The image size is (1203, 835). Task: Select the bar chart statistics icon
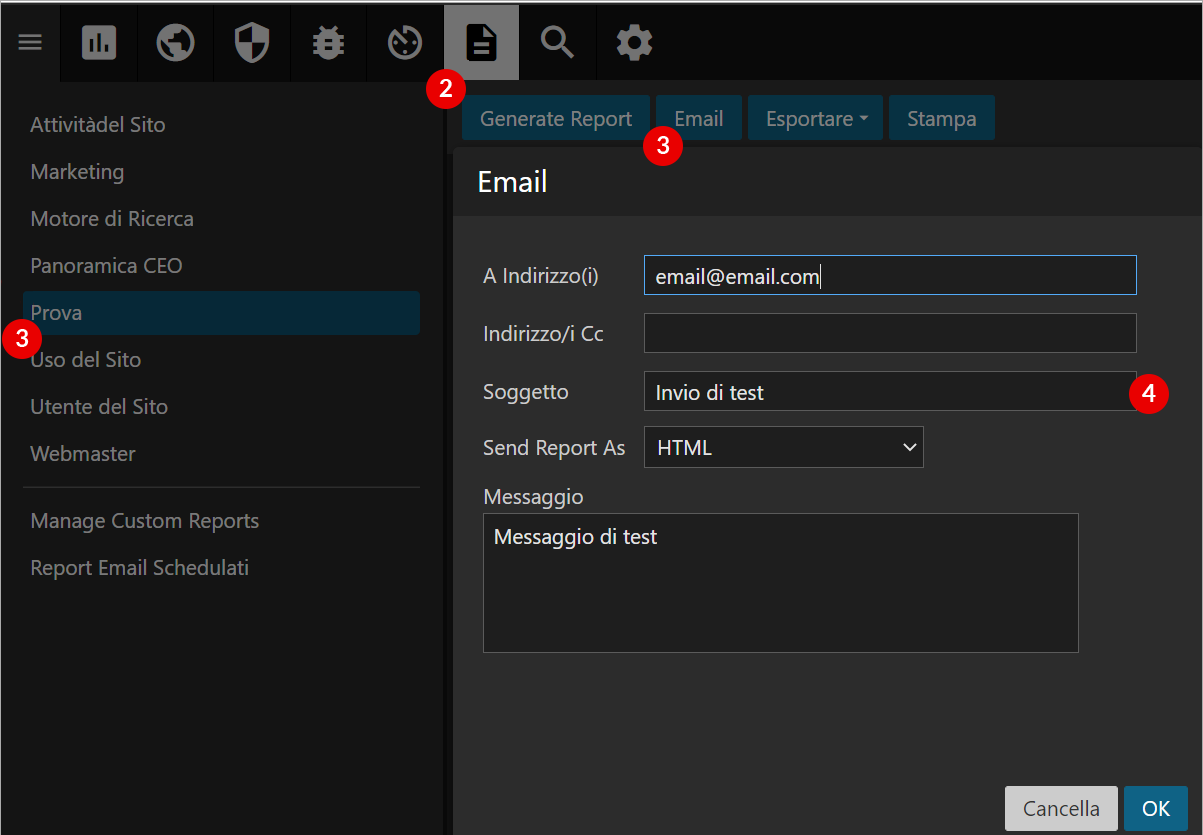(98, 42)
